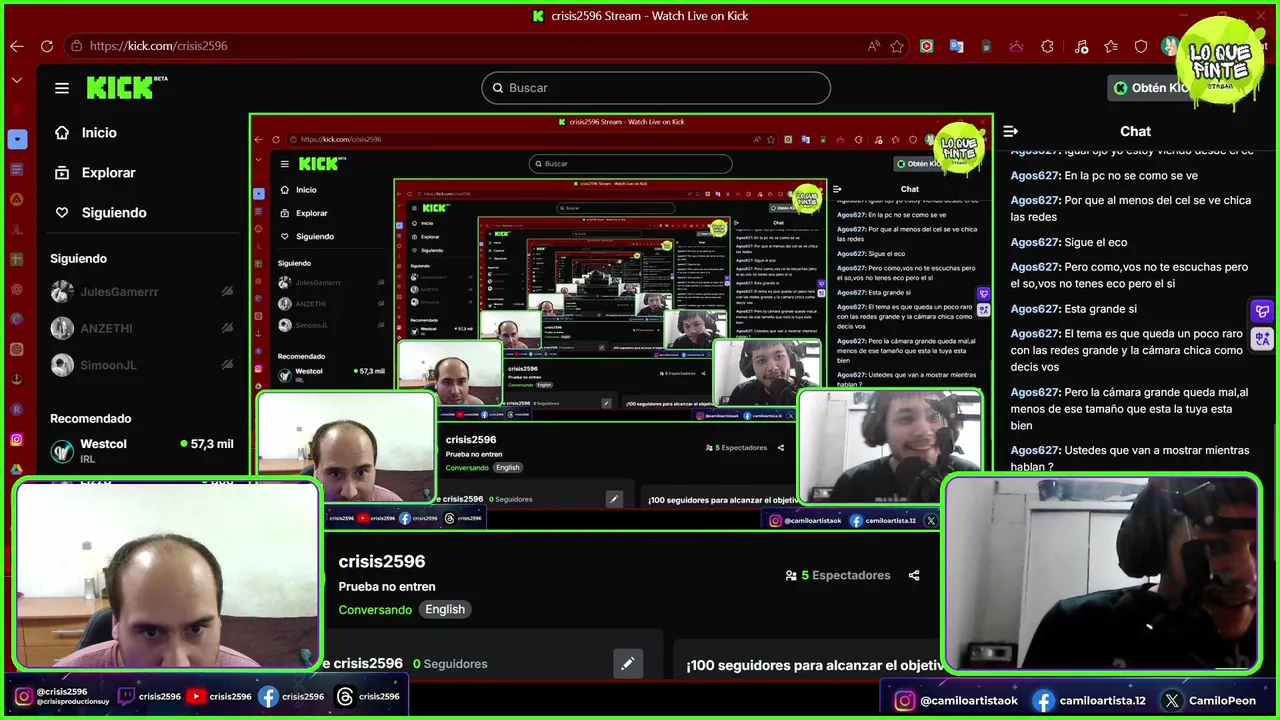This screenshot has width=1280, height=720.
Task: Click the '100 seguidores' goal text
Action: 812,665
